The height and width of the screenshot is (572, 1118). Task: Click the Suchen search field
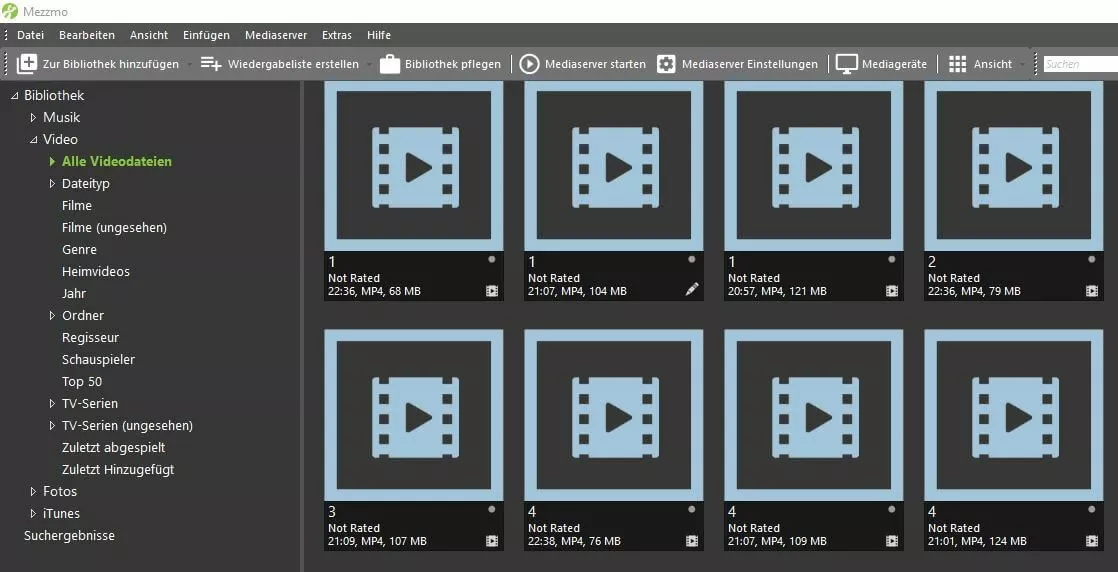click(x=1080, y=64)
